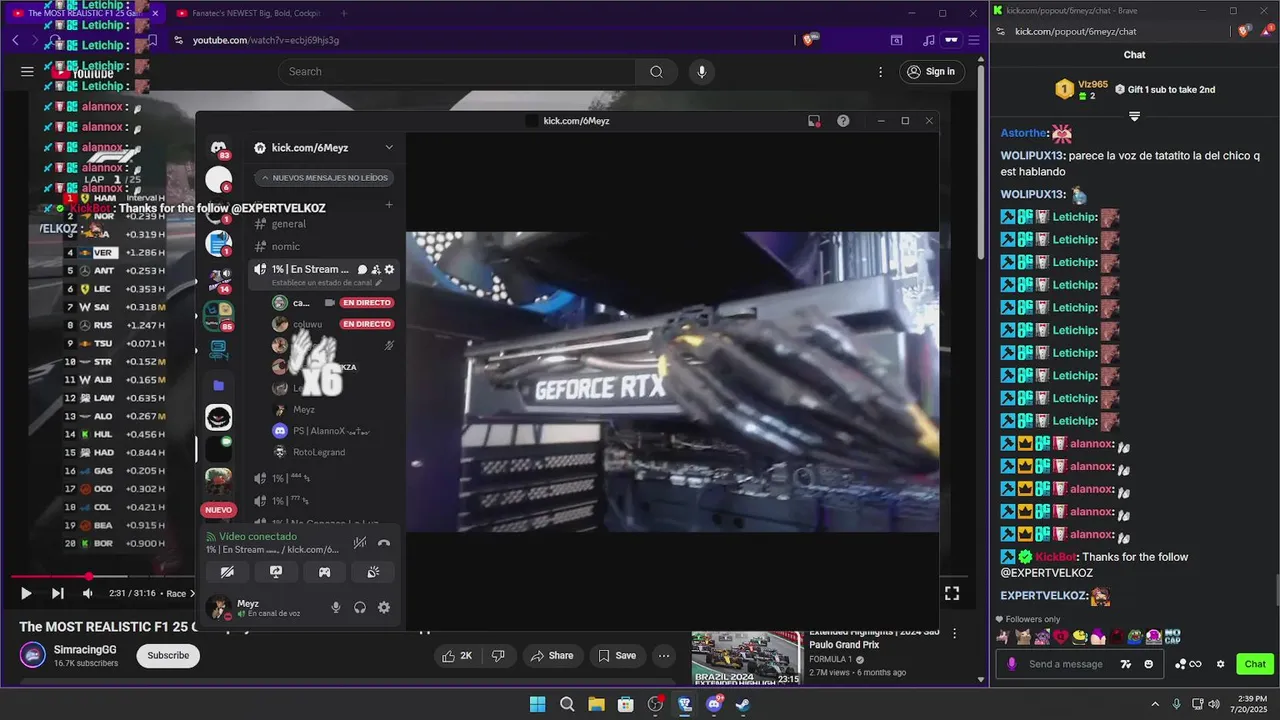The image size is (1280, 720).
Task: Mute Discord microphone
Action: (x=336, y=607)
